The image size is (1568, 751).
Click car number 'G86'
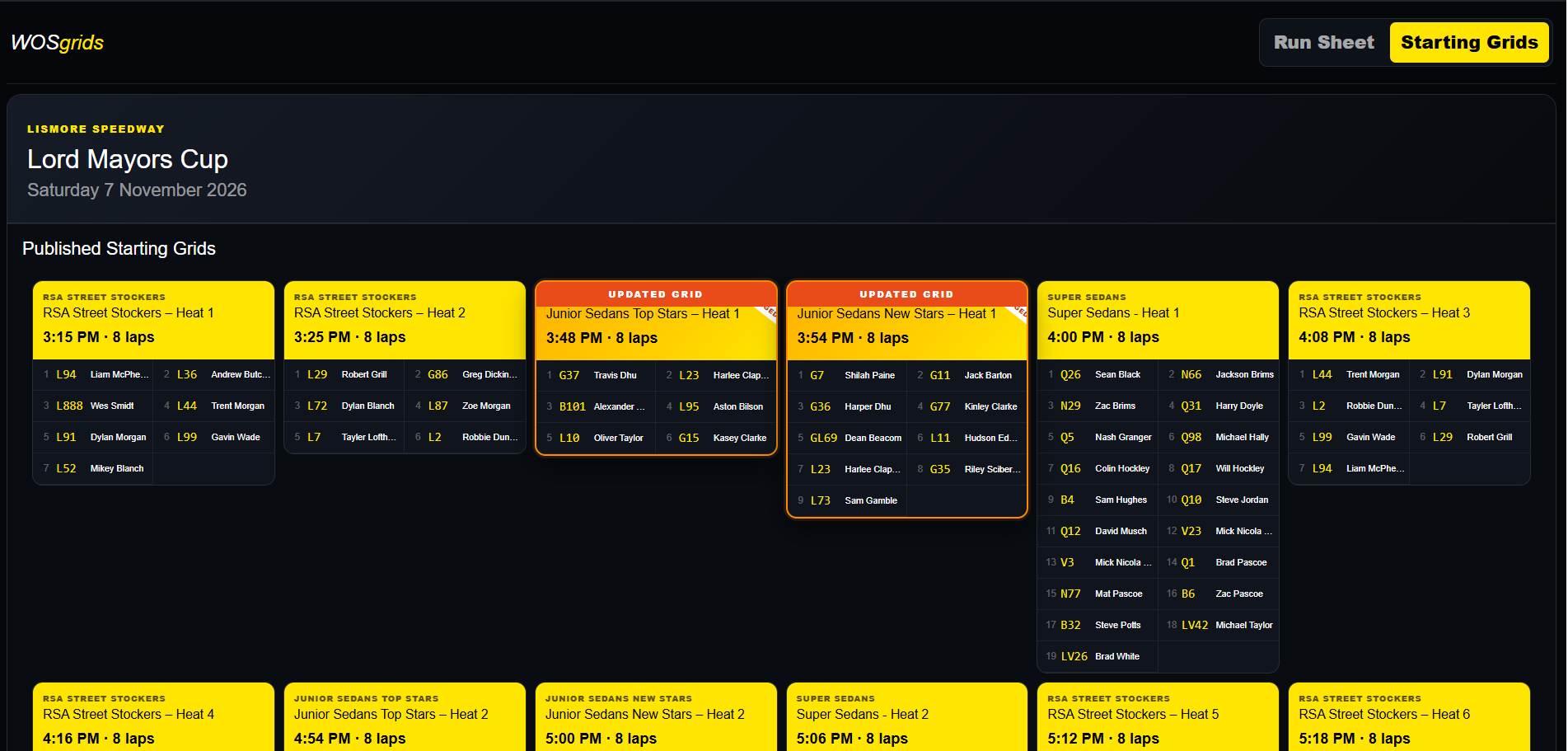438,374
